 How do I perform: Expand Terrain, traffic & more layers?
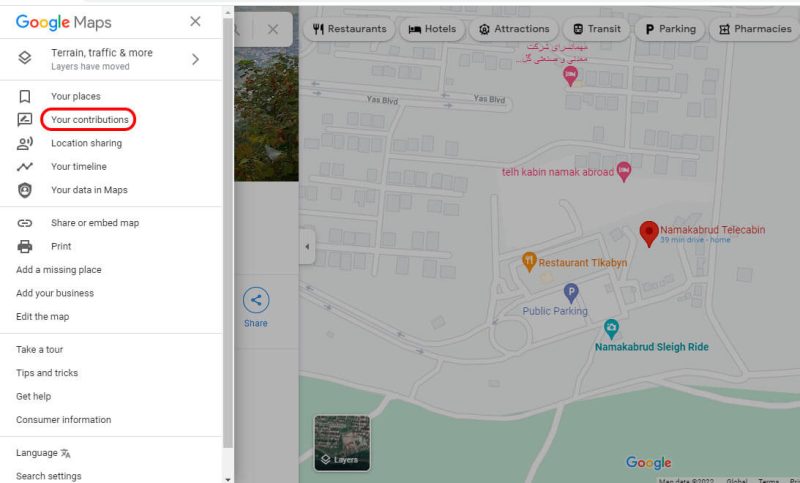(195, 59)
